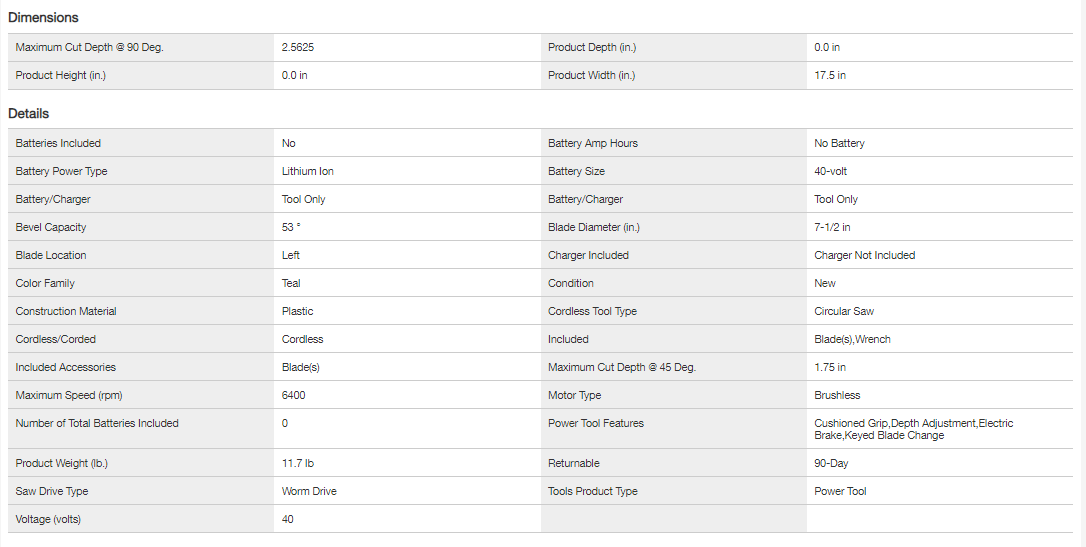Click the Details section heading

[x=29, y=114]
